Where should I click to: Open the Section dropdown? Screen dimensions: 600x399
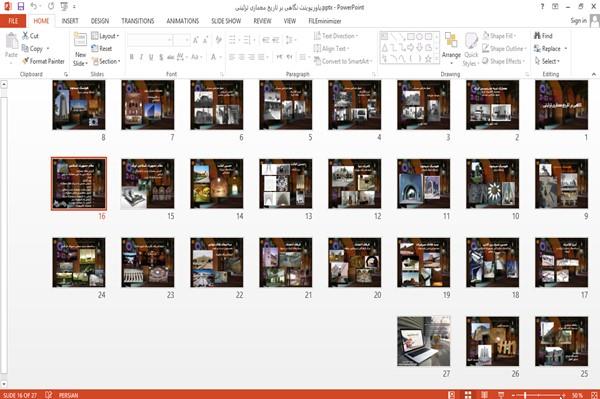(106, 61)
